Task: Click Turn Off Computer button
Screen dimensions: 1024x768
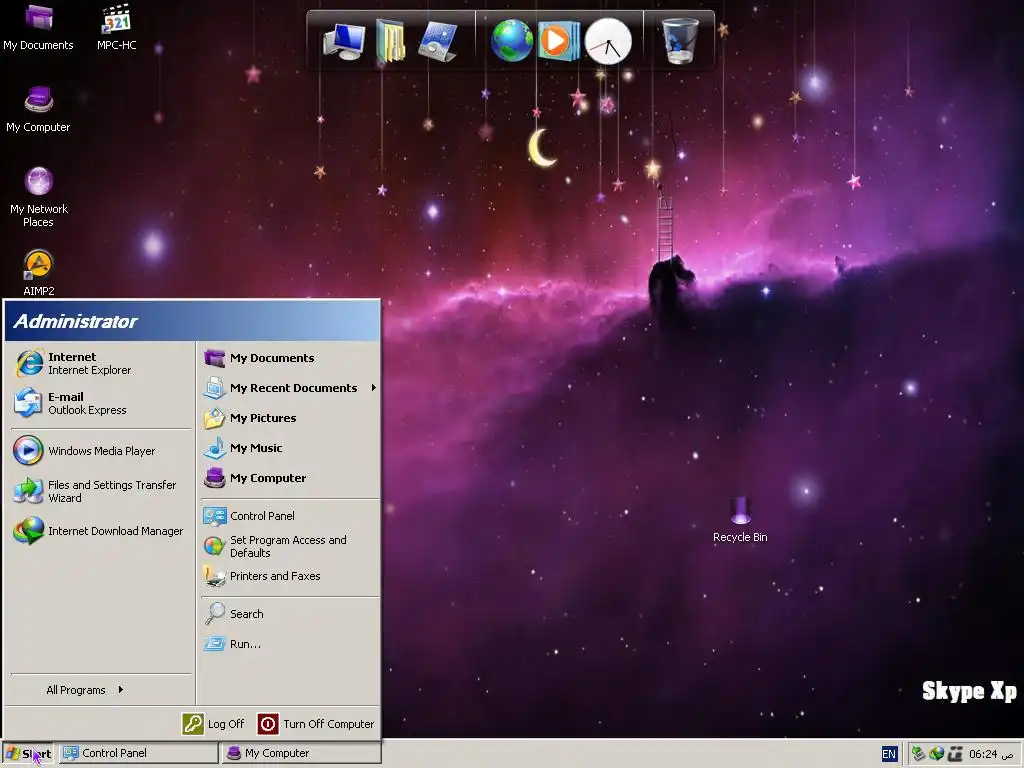Action: (316, 724)
